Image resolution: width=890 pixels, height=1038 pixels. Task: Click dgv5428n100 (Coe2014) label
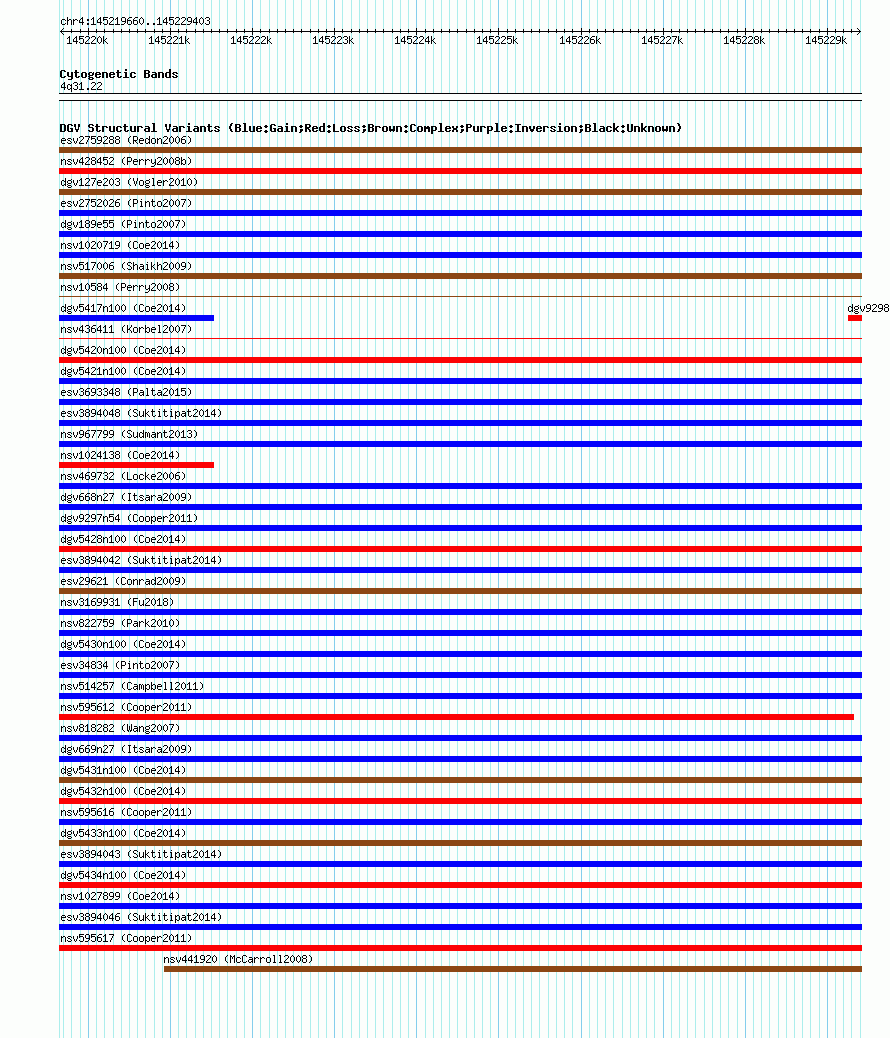[x=123, y=540]
